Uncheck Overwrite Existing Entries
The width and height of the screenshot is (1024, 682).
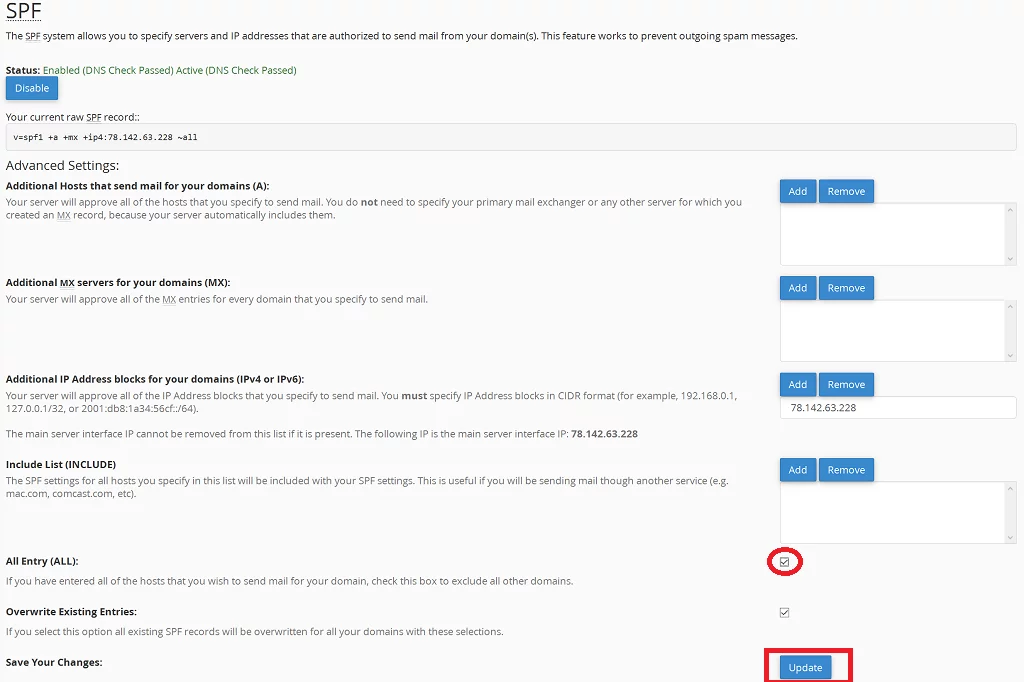click(784, 612)
